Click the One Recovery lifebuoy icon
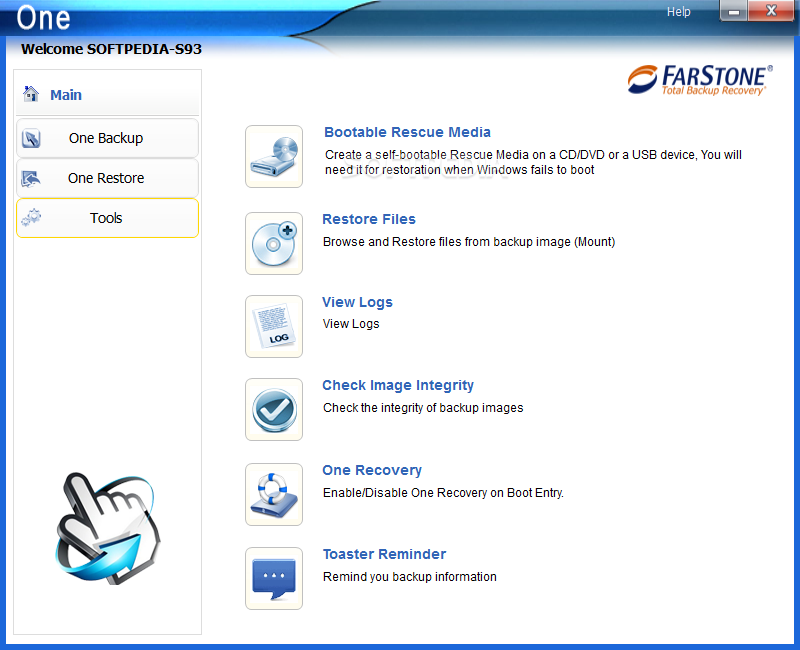Image resolution: width=800 pixels, height=650 pixels. [274, 494]
